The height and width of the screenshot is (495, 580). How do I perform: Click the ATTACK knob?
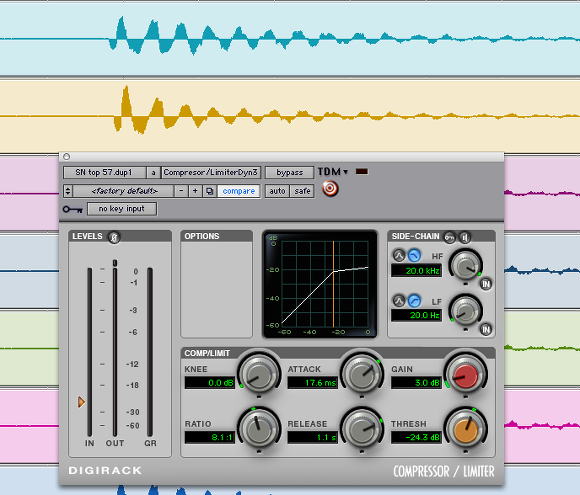[362, 374]
